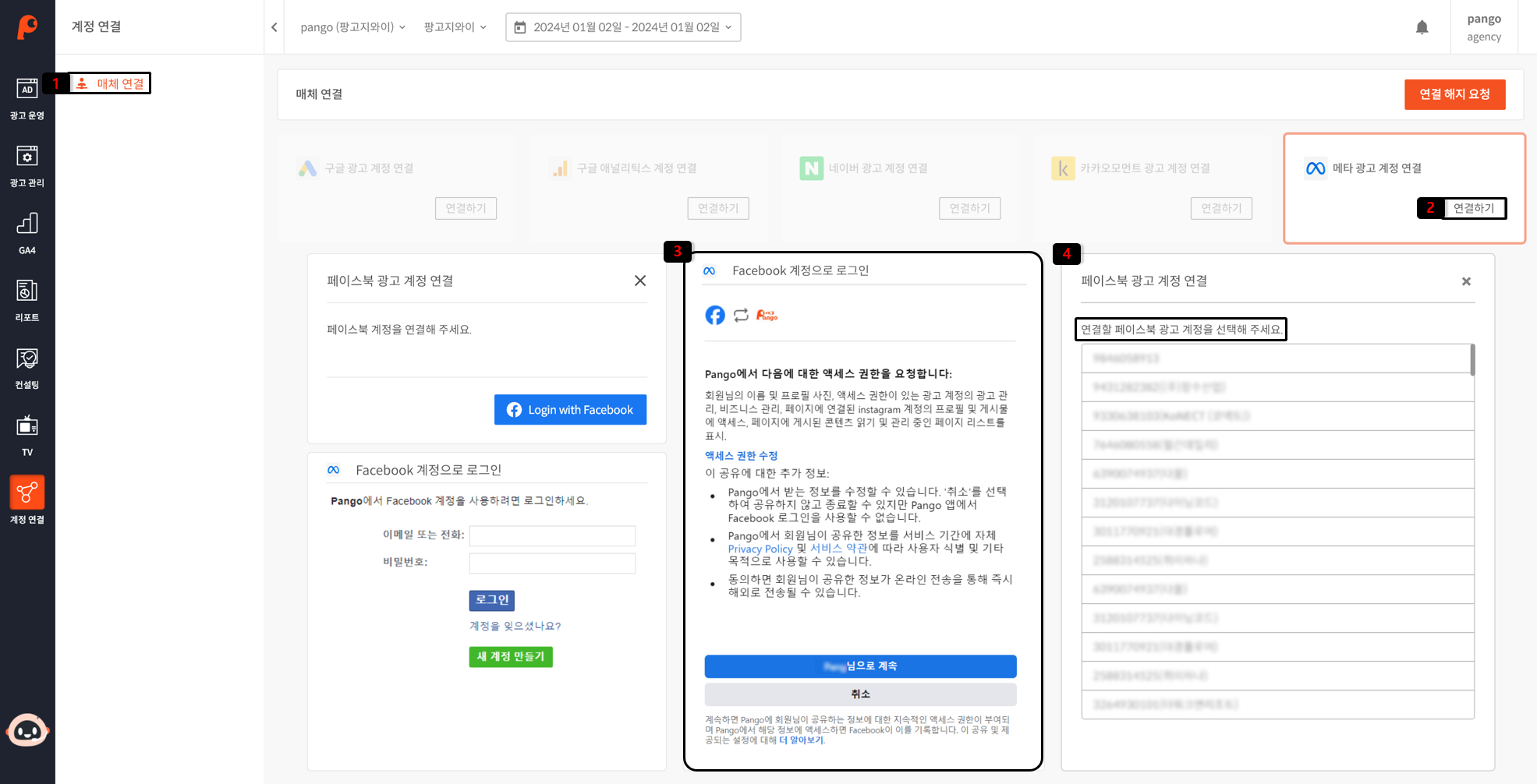Viewport: 1537px width, 784px height.
Task: Open 컨설팅 in the sidebar
Action: click(27, 369)
